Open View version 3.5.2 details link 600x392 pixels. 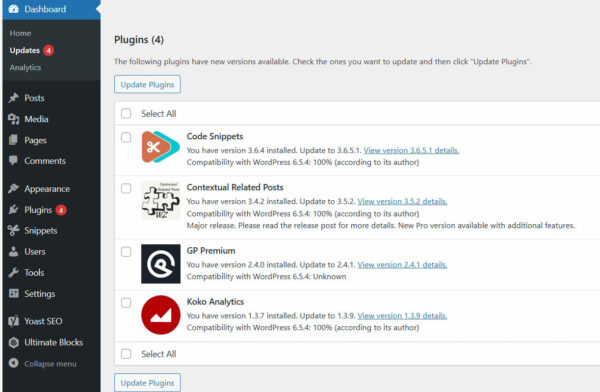402,201
